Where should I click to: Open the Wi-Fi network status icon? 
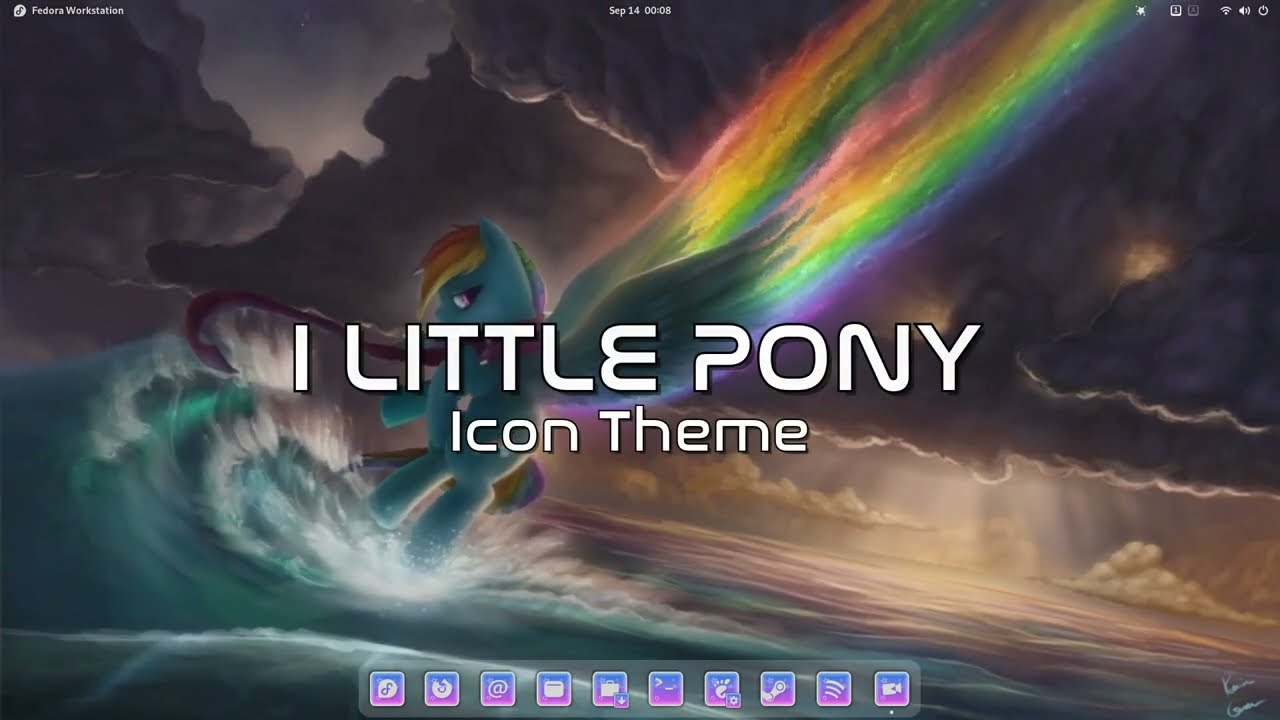click(x=1226, y=10)
